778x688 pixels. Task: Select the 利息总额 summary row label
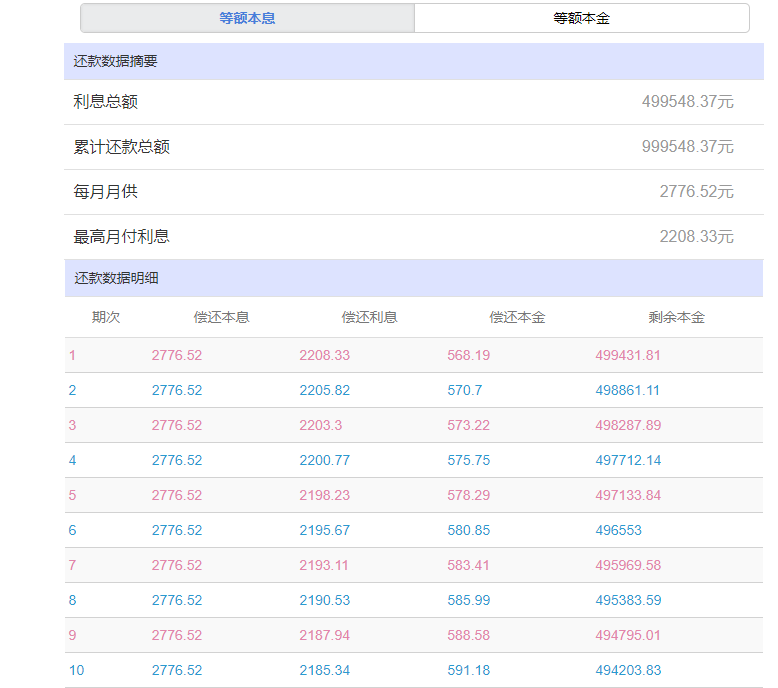pyautogui.click(x=105, y=102)
